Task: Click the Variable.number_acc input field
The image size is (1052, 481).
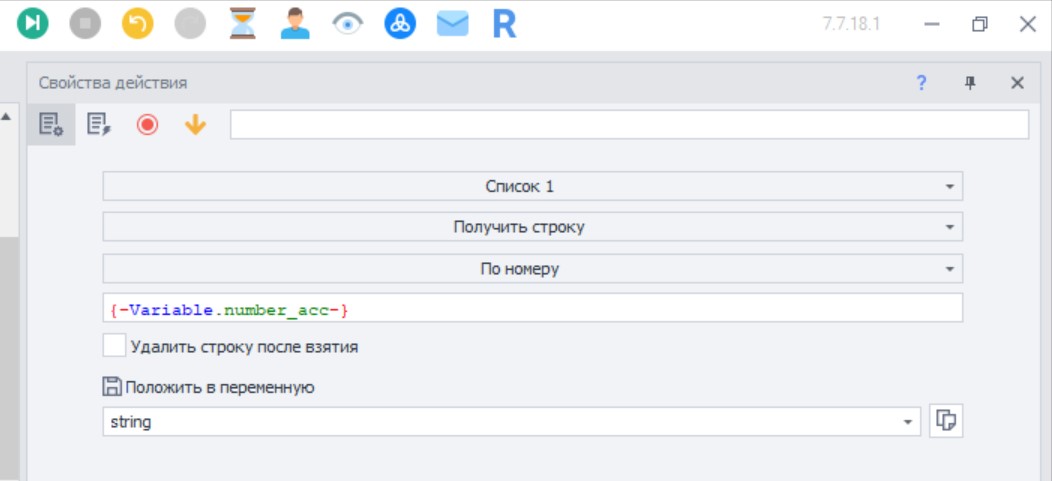Action: coord(533,308)
